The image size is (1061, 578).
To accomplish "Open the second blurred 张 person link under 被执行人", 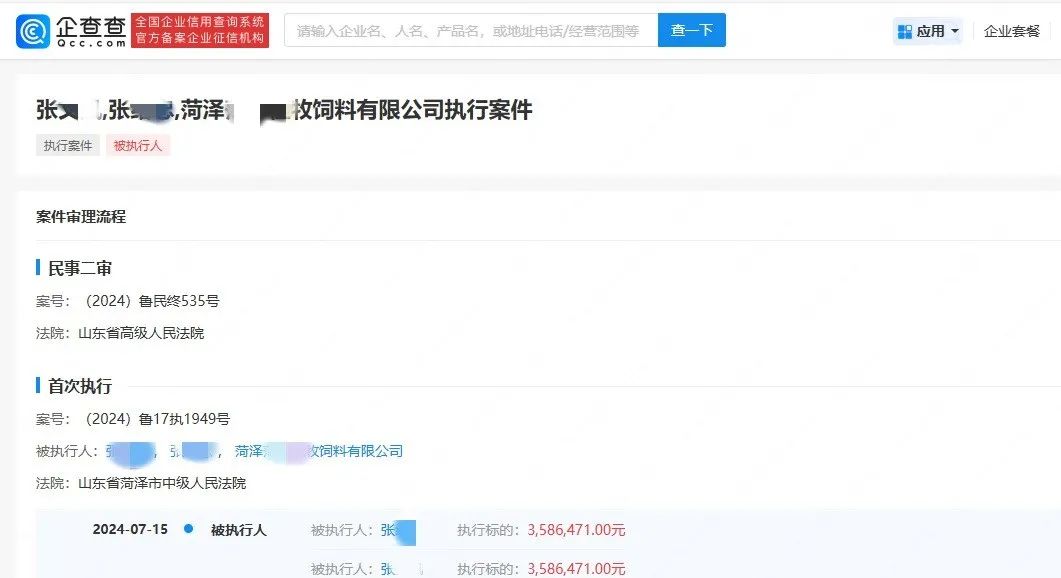I will 193,451.
